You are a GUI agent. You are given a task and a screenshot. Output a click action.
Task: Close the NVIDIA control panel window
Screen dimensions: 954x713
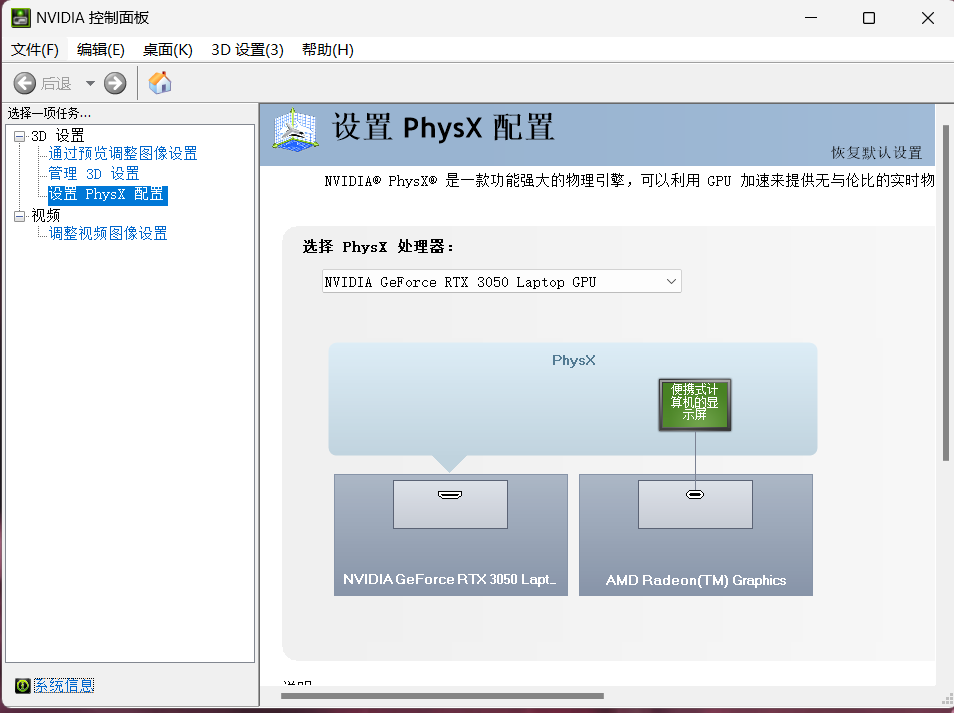click(927, 18)
